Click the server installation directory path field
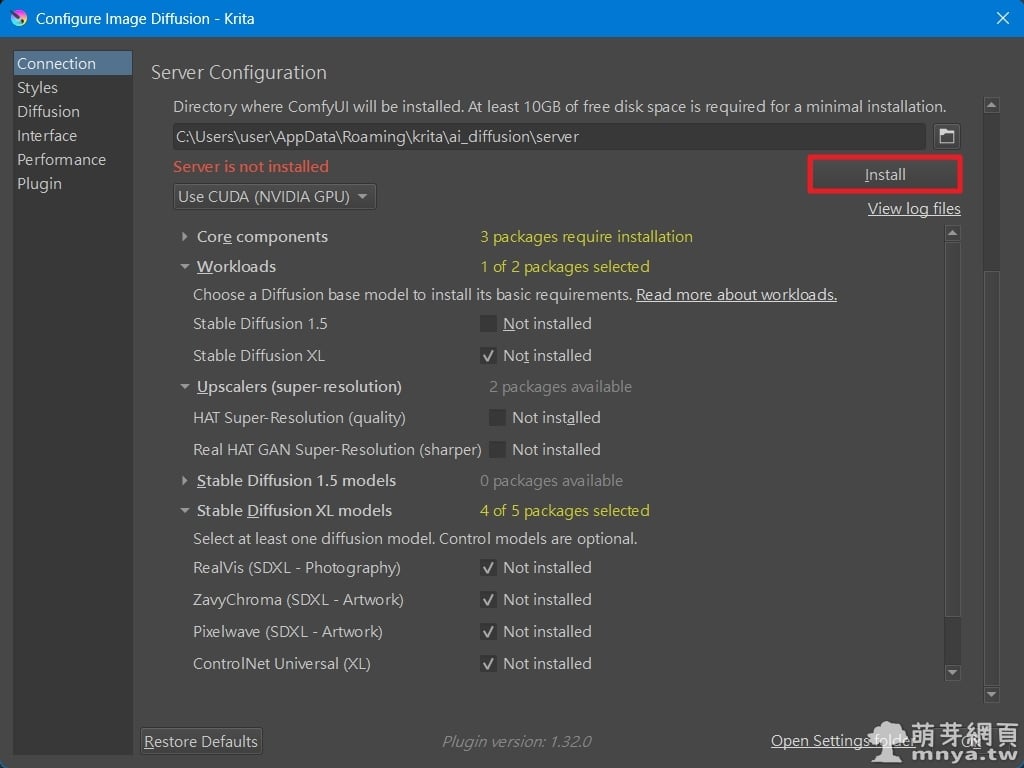Screen dimensions: 1024x768 coord(548,136)
